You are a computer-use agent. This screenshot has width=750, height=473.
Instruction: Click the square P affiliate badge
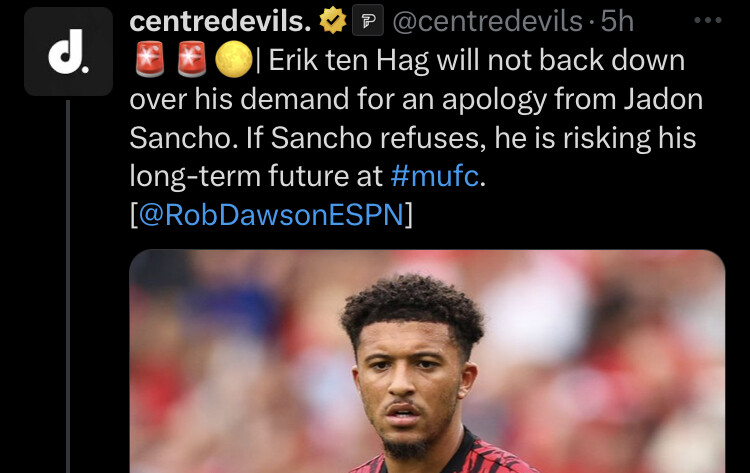pyautogui.click(x=367, y=21)
